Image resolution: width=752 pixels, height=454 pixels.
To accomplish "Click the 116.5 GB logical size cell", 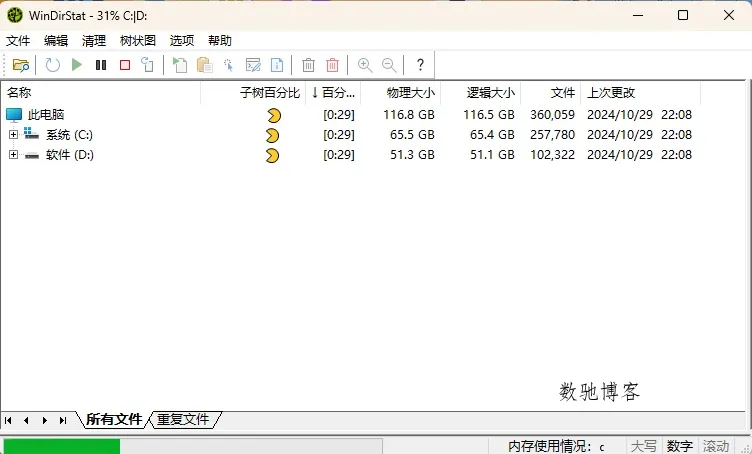I will (489, 115).
